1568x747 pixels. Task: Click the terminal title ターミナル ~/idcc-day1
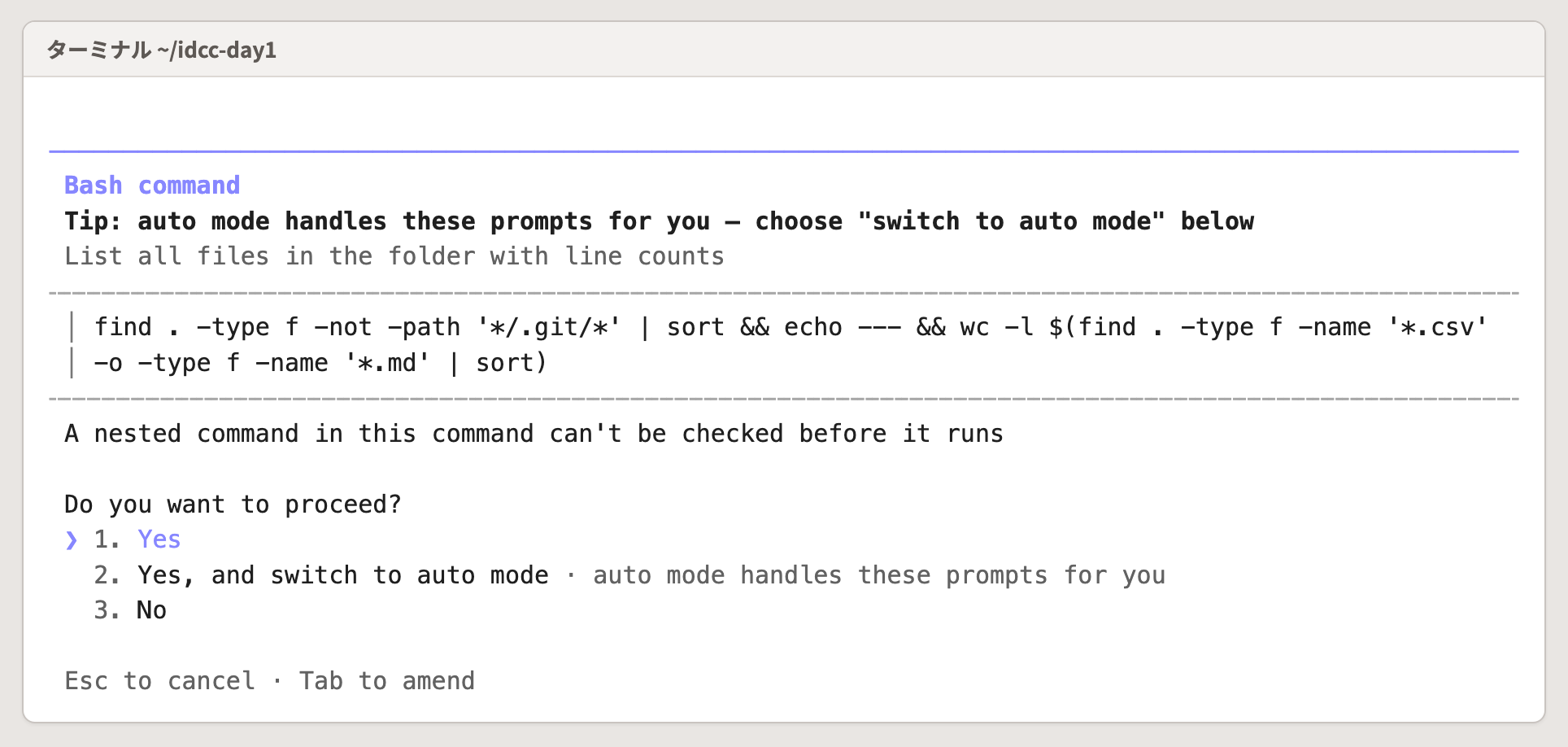(x=162, y=50)
